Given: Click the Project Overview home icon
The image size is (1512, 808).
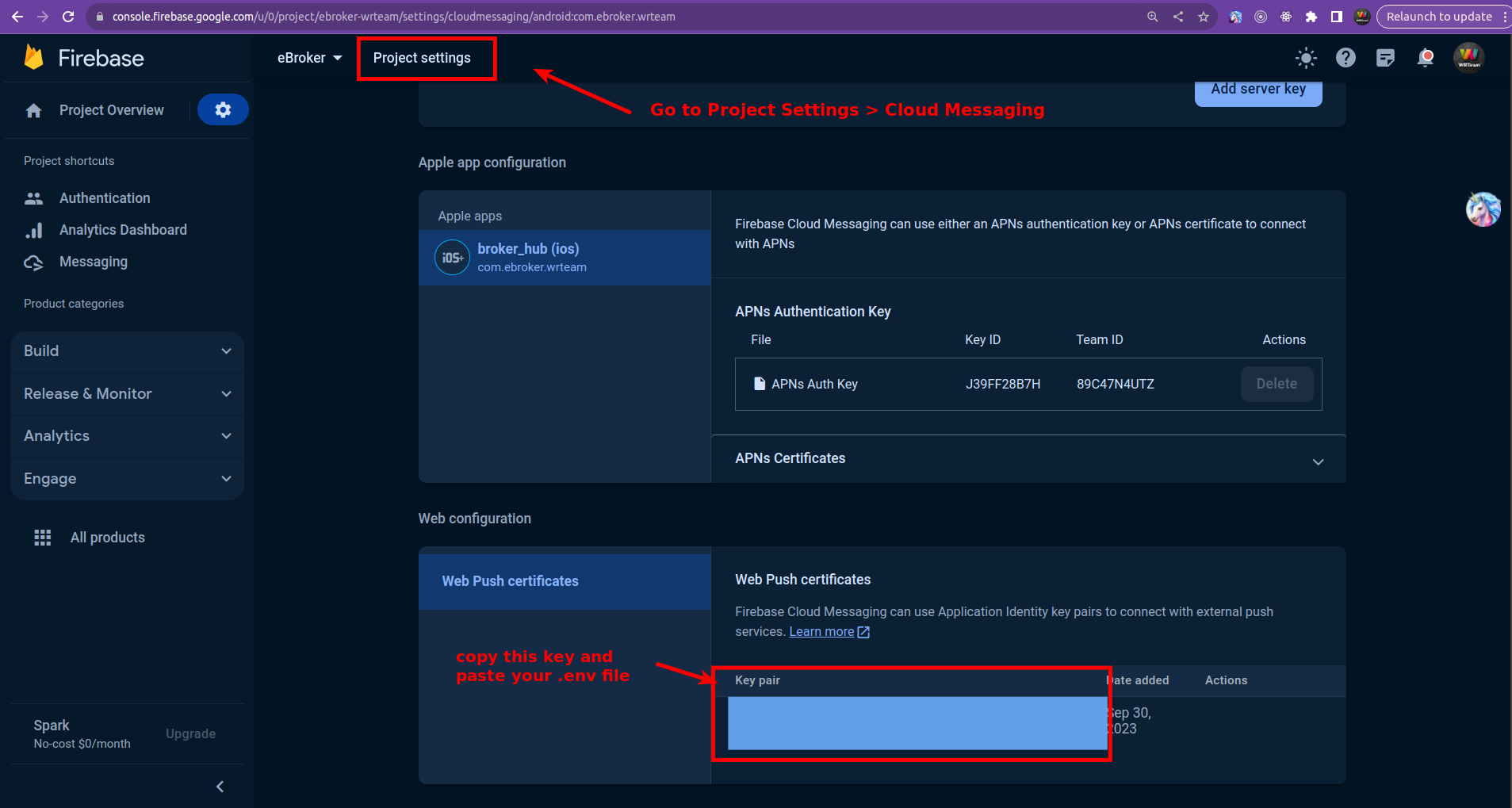Looking at the screenshot, I should pyautogui.click(x=33, y=110).
